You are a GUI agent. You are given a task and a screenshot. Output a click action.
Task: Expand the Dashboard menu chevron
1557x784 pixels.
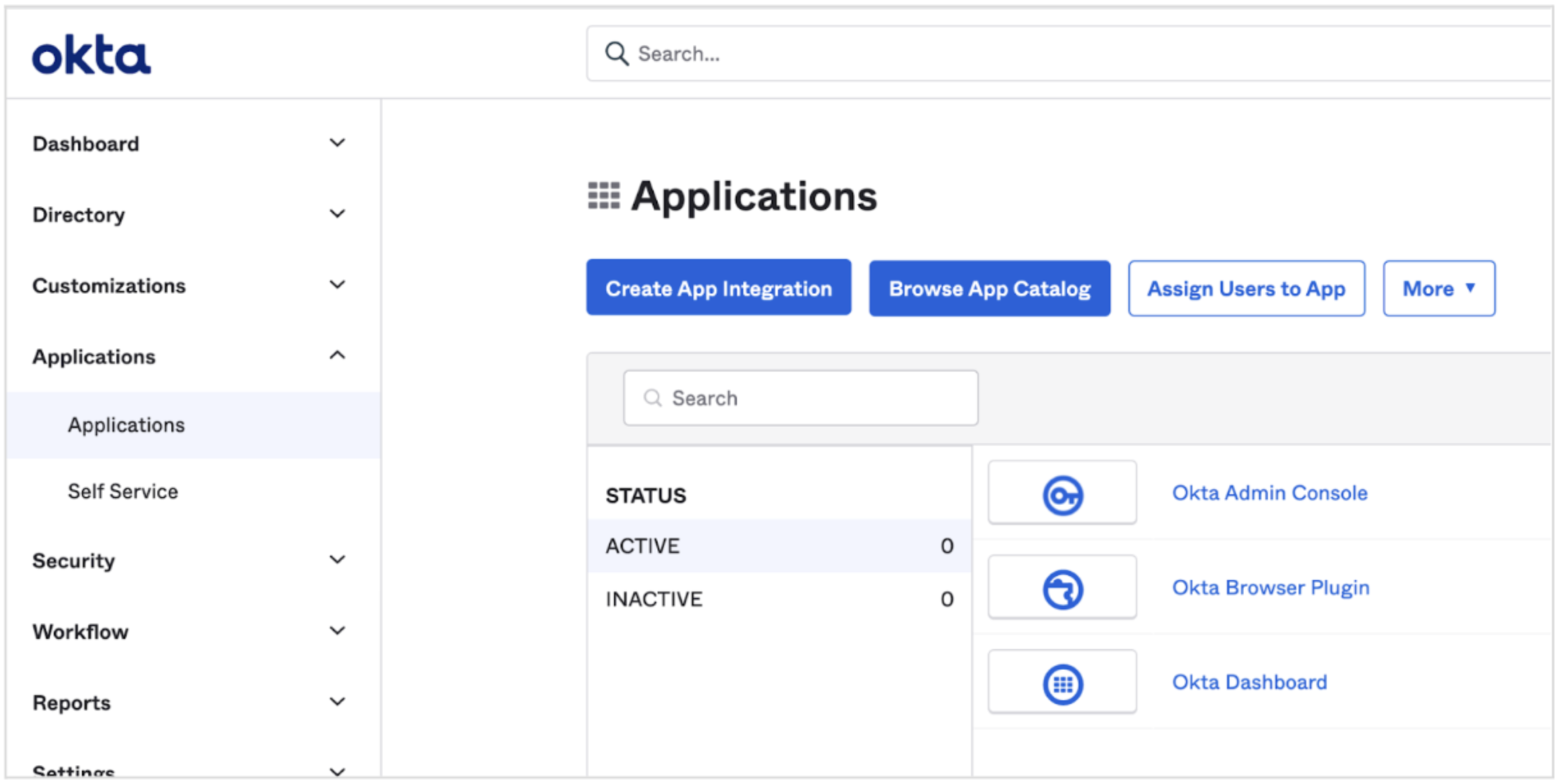click(x=337, y=143)
